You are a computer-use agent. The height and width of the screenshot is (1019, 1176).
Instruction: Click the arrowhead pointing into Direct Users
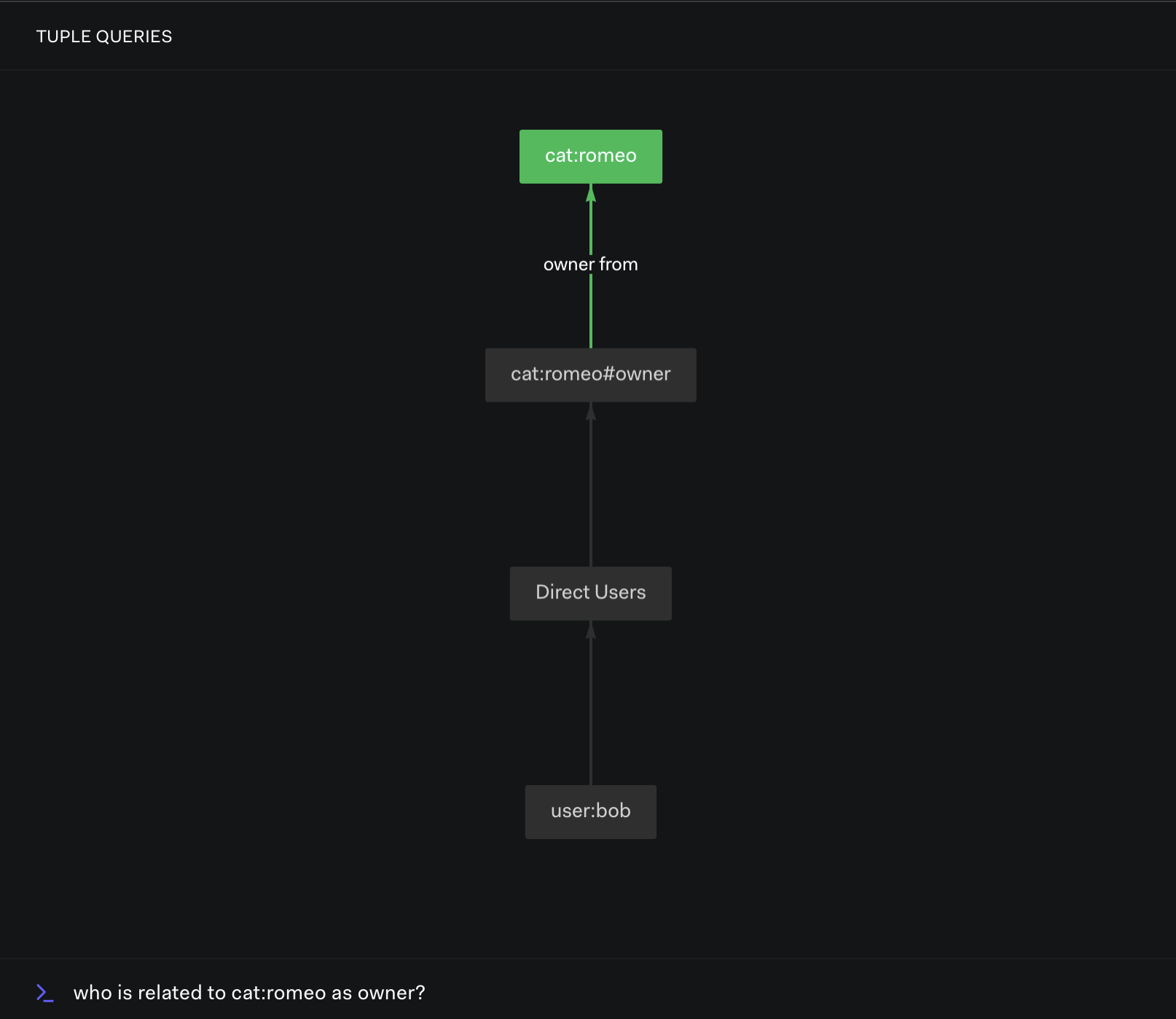(591, 630)
